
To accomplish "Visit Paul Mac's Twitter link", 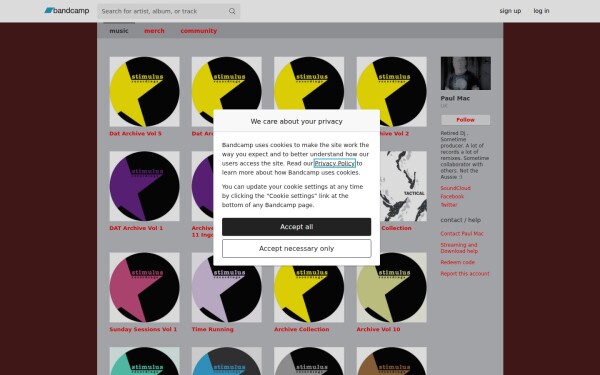I will tap(449, 205).
